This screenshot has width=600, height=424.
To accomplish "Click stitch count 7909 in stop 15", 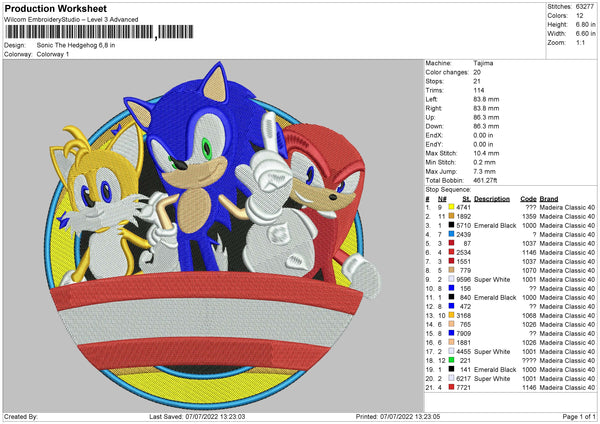I will click(x=463, y=333).
